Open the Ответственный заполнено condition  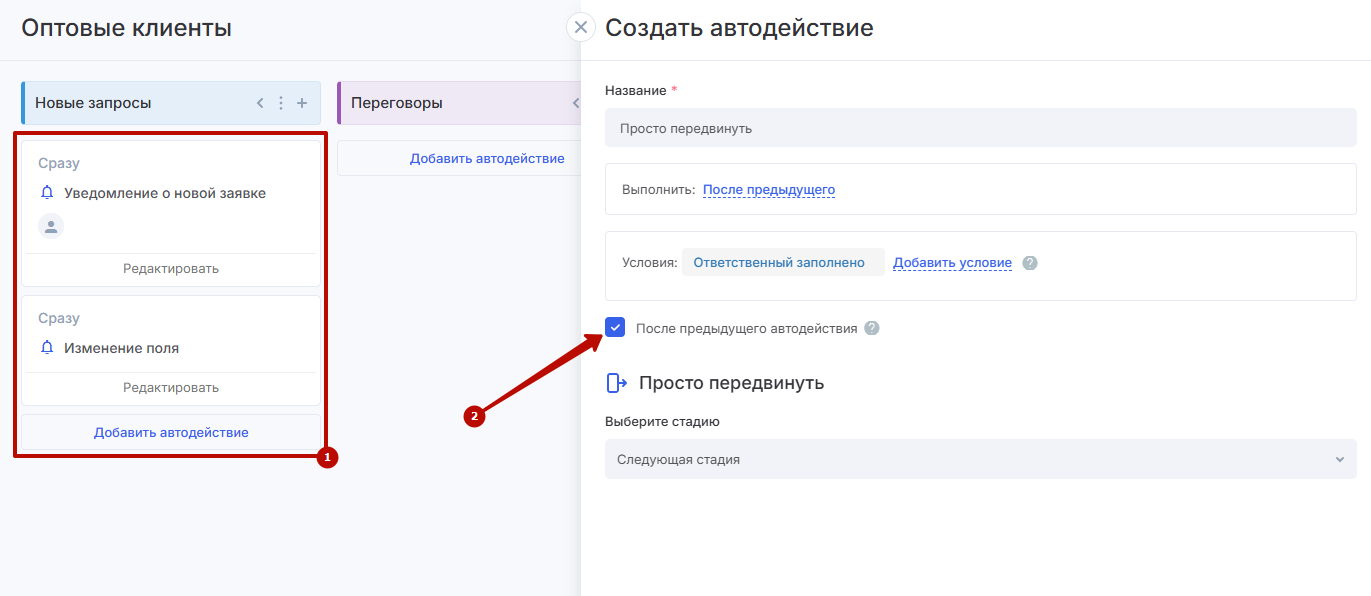(x=778, y=263)
